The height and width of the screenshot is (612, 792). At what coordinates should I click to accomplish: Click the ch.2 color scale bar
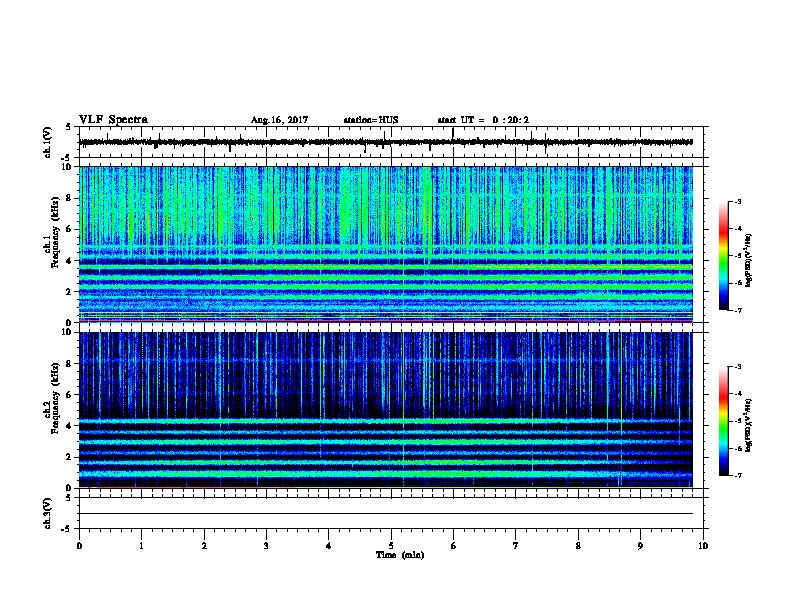click(724, 421)
